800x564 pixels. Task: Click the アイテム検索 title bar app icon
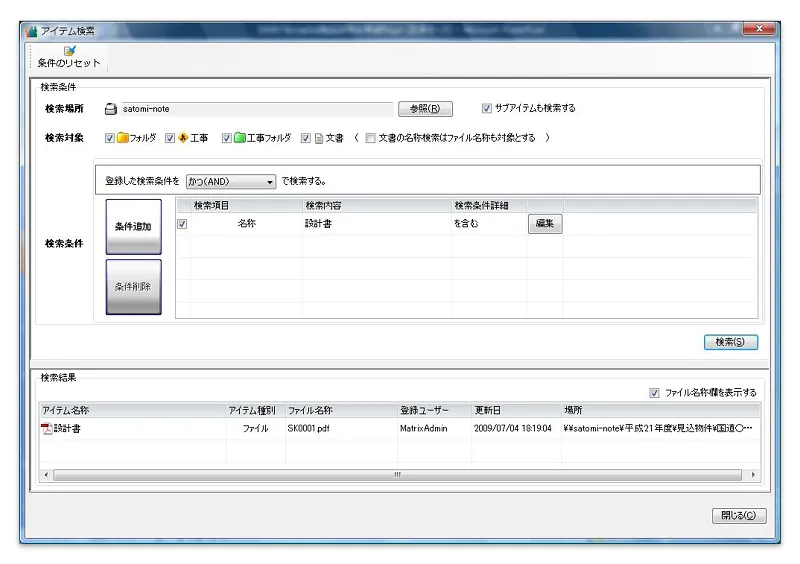[x=31, y=30]
